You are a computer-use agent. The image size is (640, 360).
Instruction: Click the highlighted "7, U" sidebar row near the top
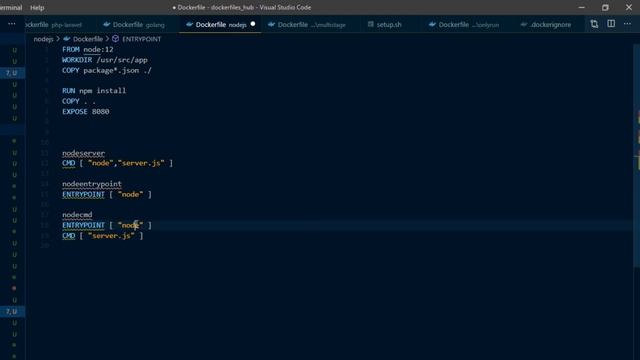pos(12,73)
